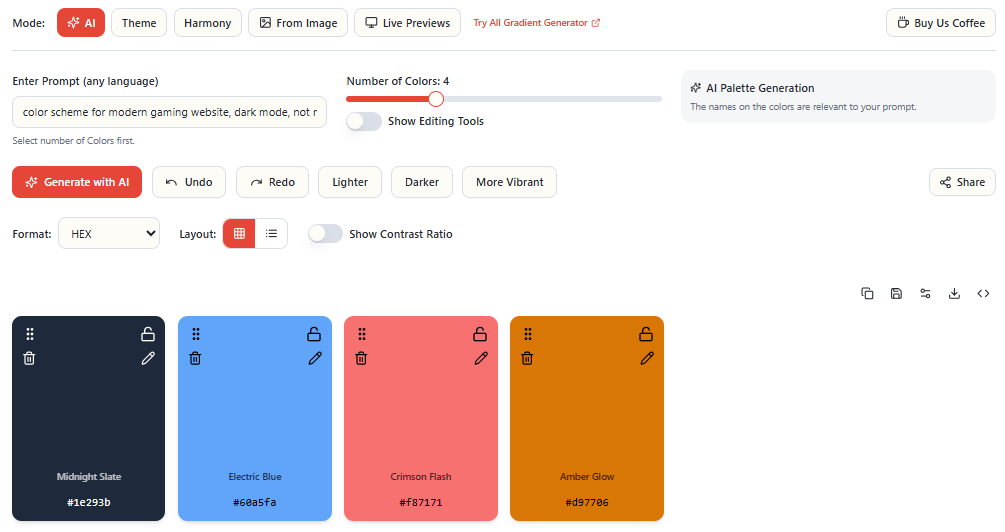Click the copy palette icon
The image size is (1005, 532).
coord(867,293)
